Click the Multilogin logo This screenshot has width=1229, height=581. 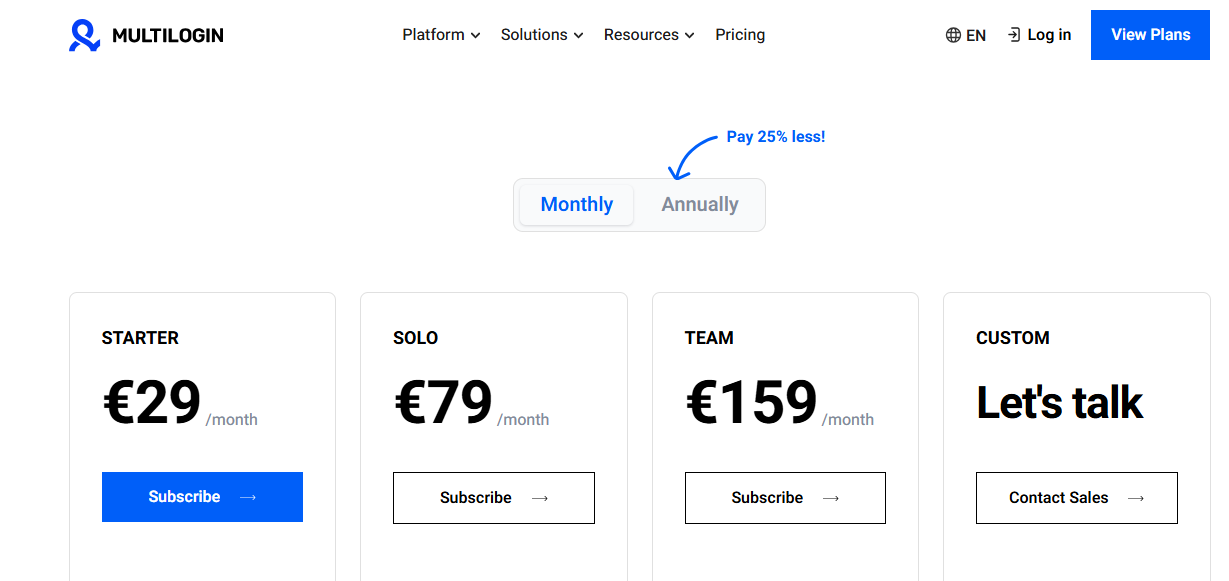[x=145, y=34]
